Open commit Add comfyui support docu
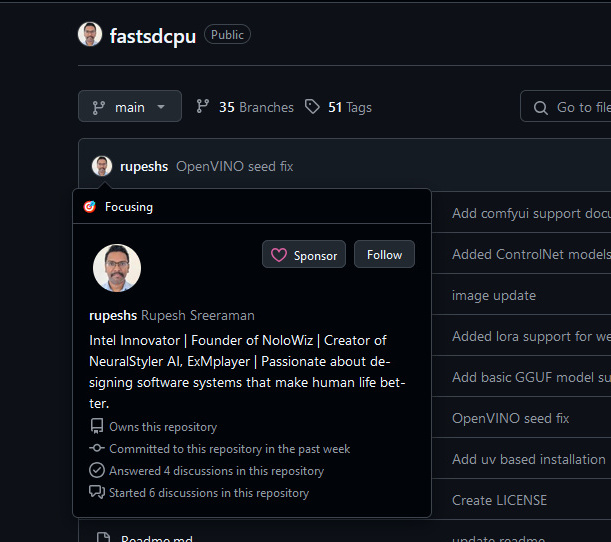Screen dimensions: 611x542 531,214
